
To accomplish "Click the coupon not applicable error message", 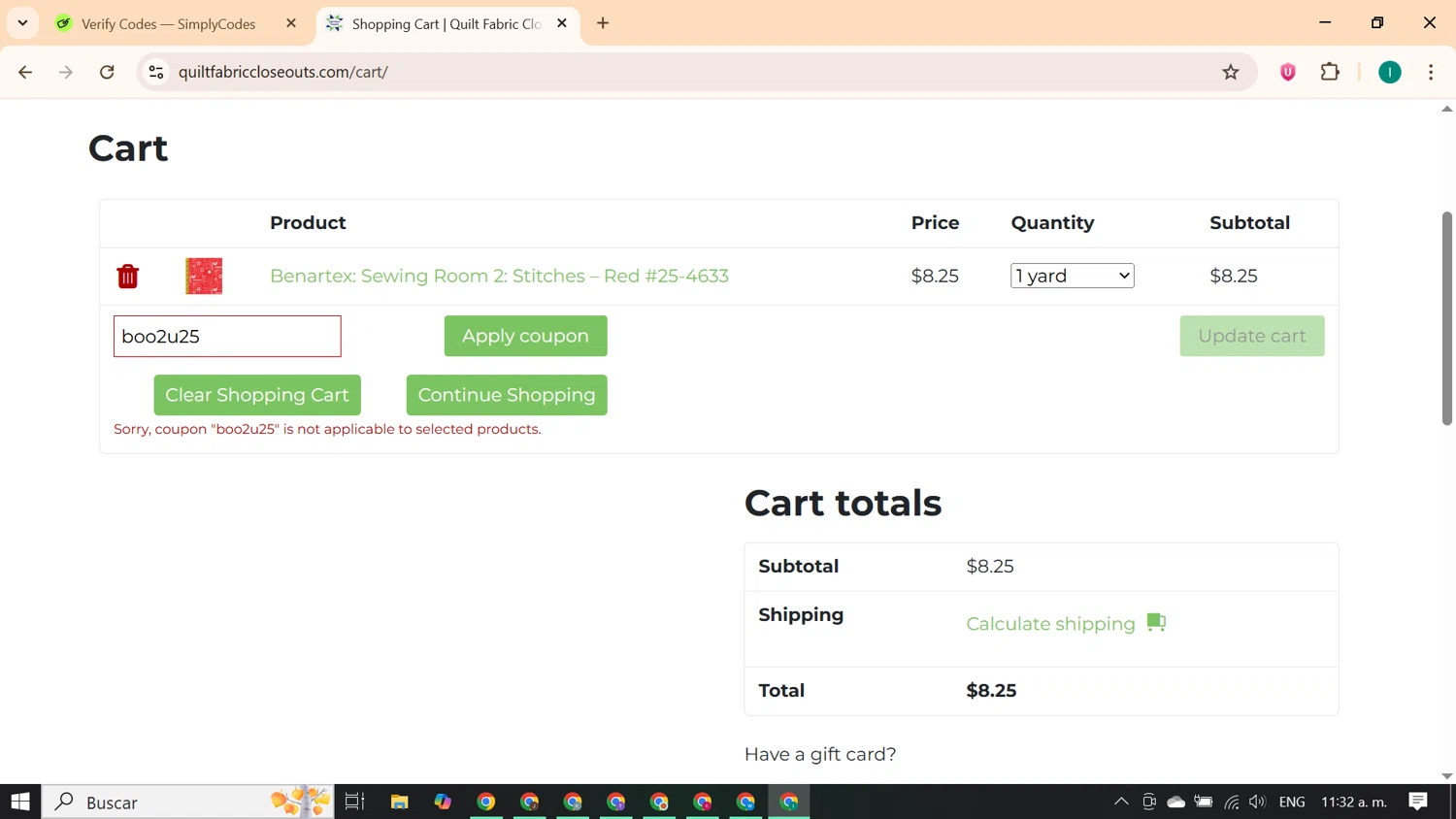I will point(327,429).
